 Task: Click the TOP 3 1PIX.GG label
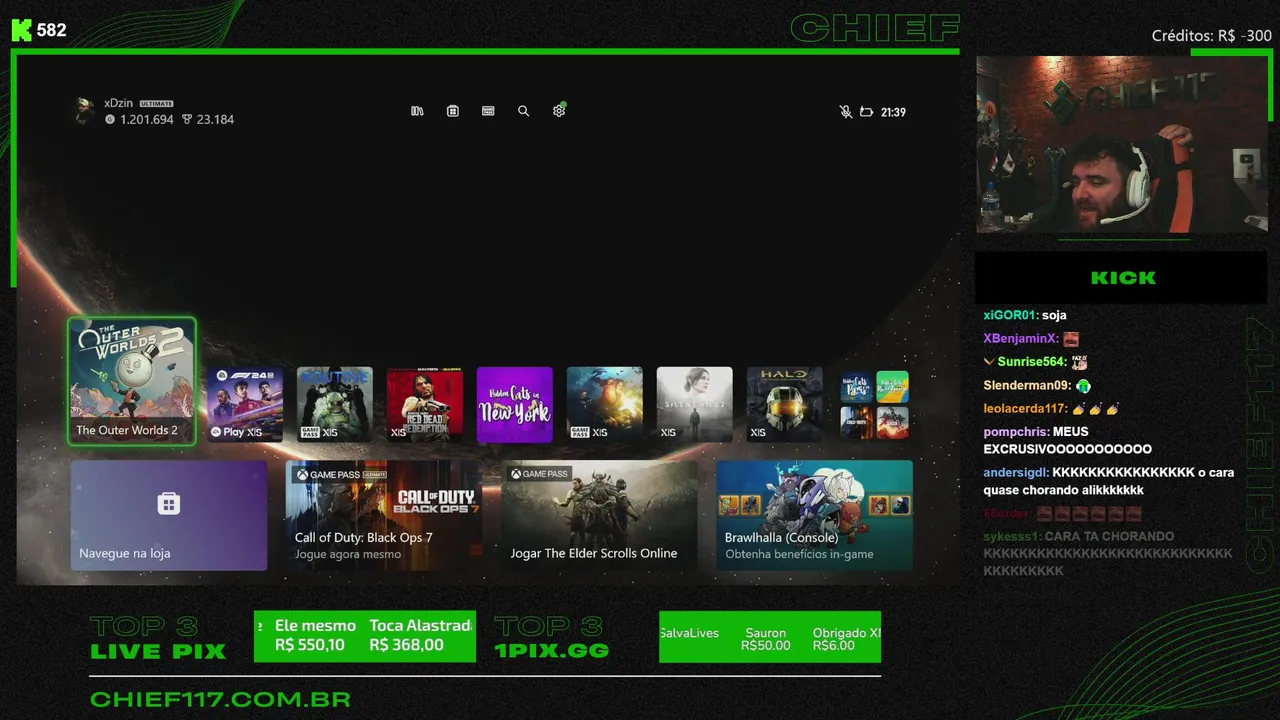551,638
